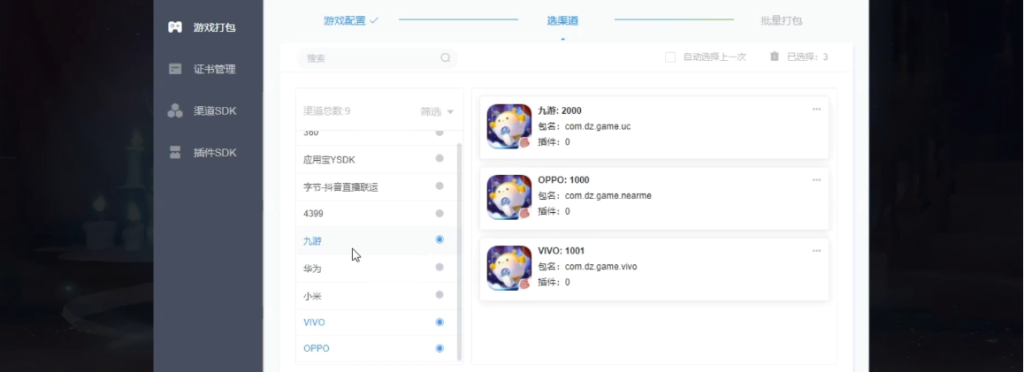Jump to the 批量打包 step
Image resolution: width=1024 pixels, height=372 pixels.
[781, 21]
